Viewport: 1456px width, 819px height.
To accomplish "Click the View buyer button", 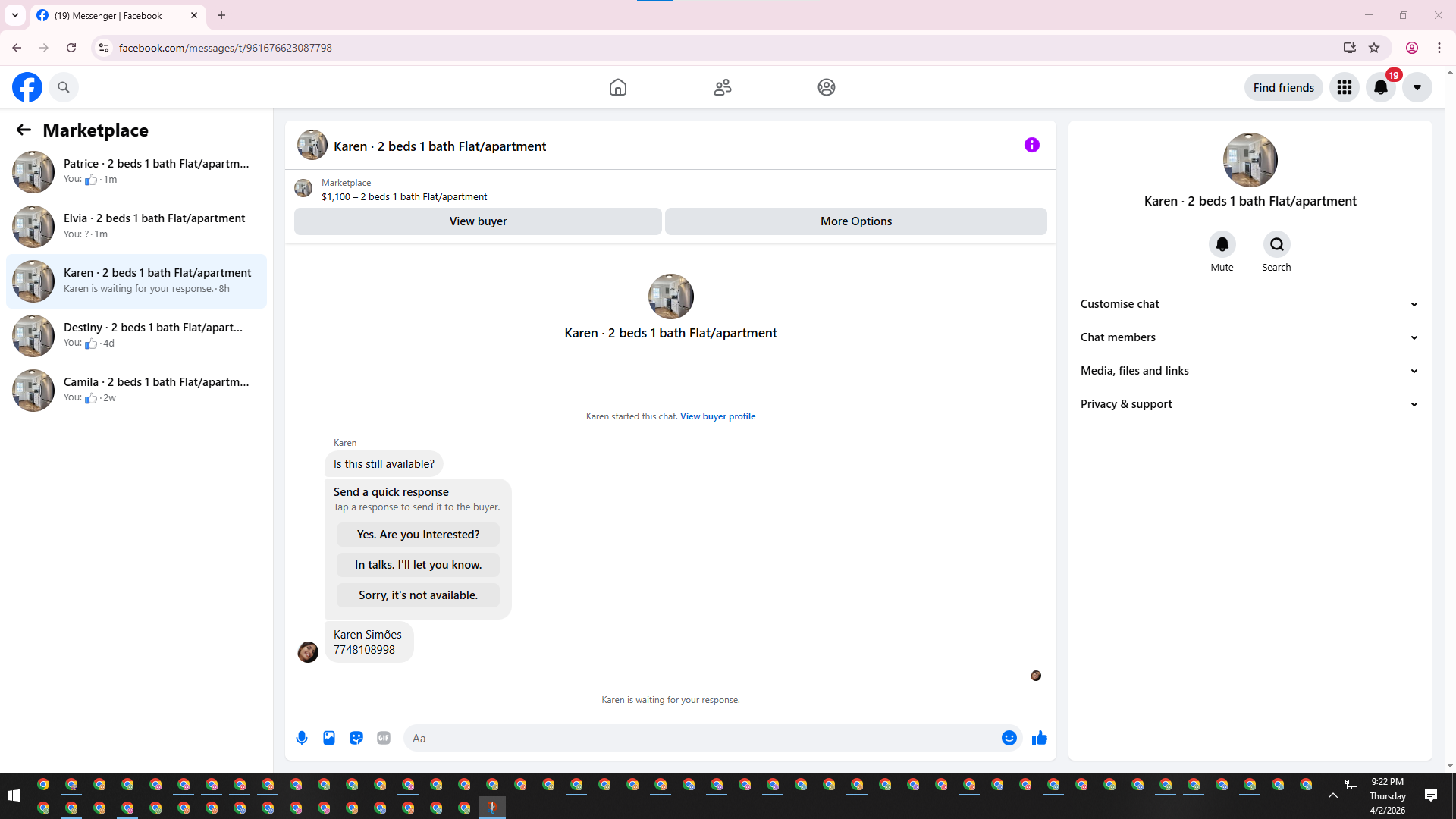I will pos(478,221).
